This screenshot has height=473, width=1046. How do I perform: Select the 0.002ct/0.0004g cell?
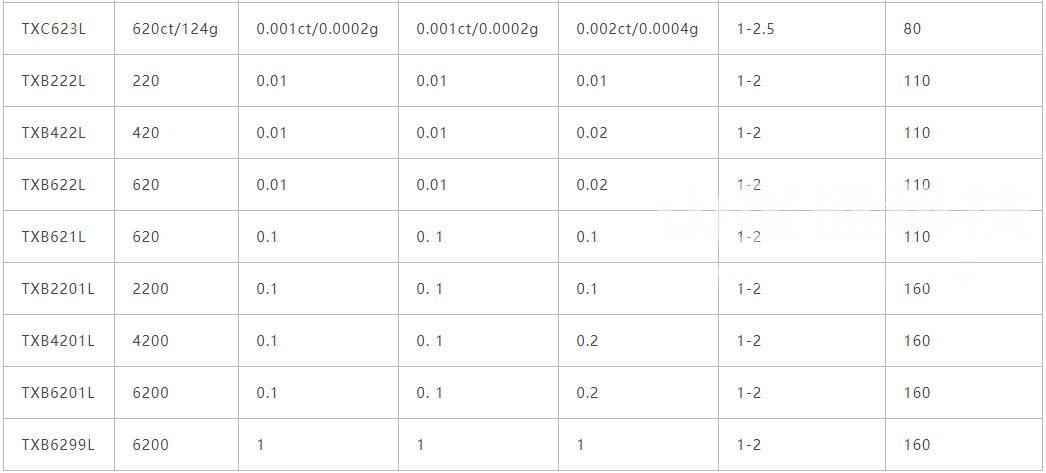(x=637, y=29)
